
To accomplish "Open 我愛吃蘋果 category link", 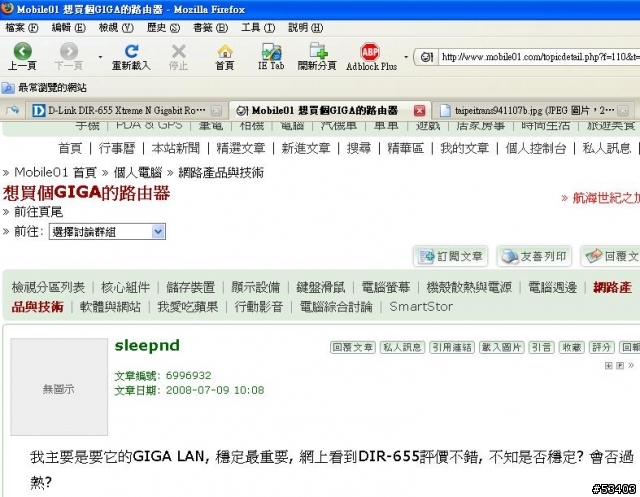I will [188, 307].
